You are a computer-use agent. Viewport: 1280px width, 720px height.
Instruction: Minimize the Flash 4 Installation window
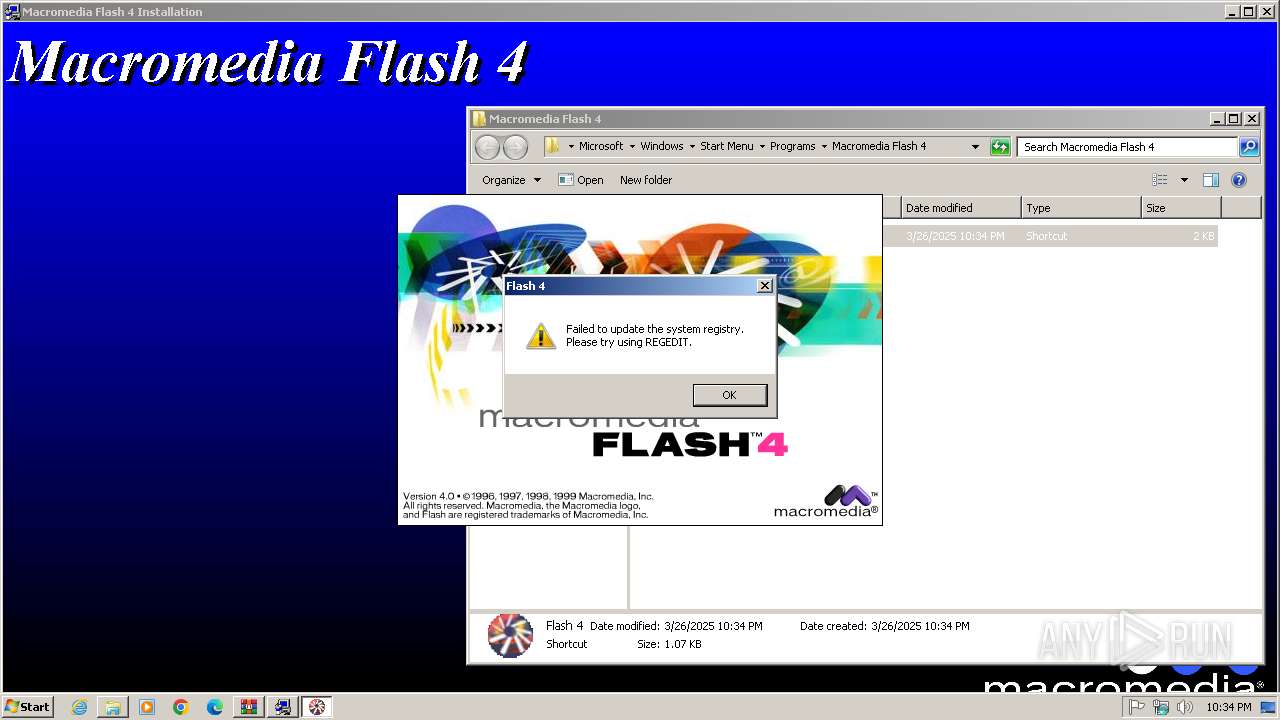click(x=1233, y=12)
